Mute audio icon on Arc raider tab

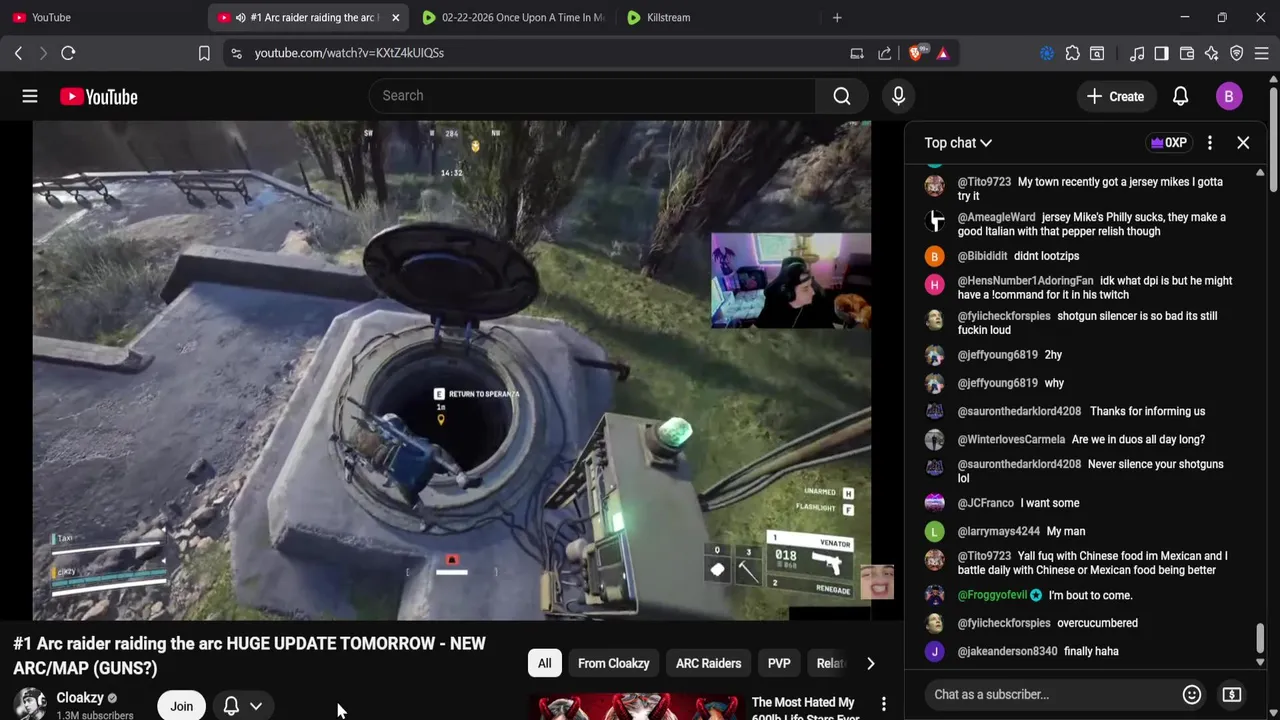click(x=241, y=17)
